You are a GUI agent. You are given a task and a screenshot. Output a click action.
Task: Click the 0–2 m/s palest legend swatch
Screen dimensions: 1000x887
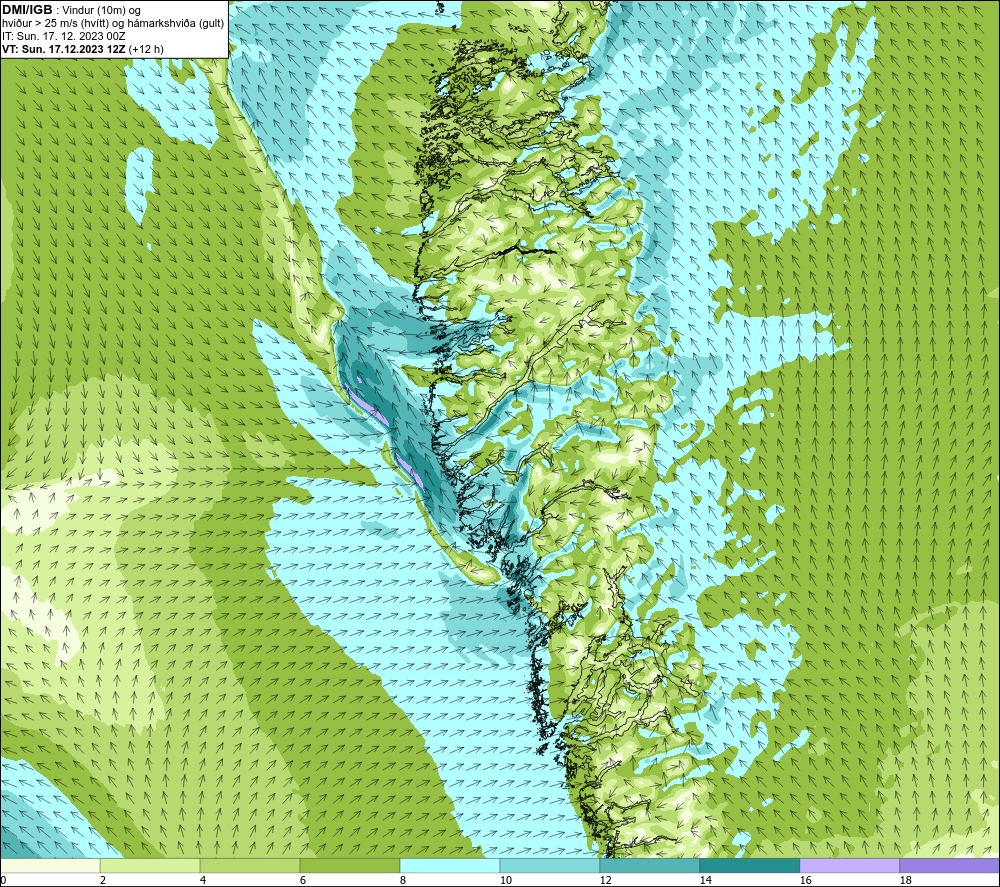point(50,865)
